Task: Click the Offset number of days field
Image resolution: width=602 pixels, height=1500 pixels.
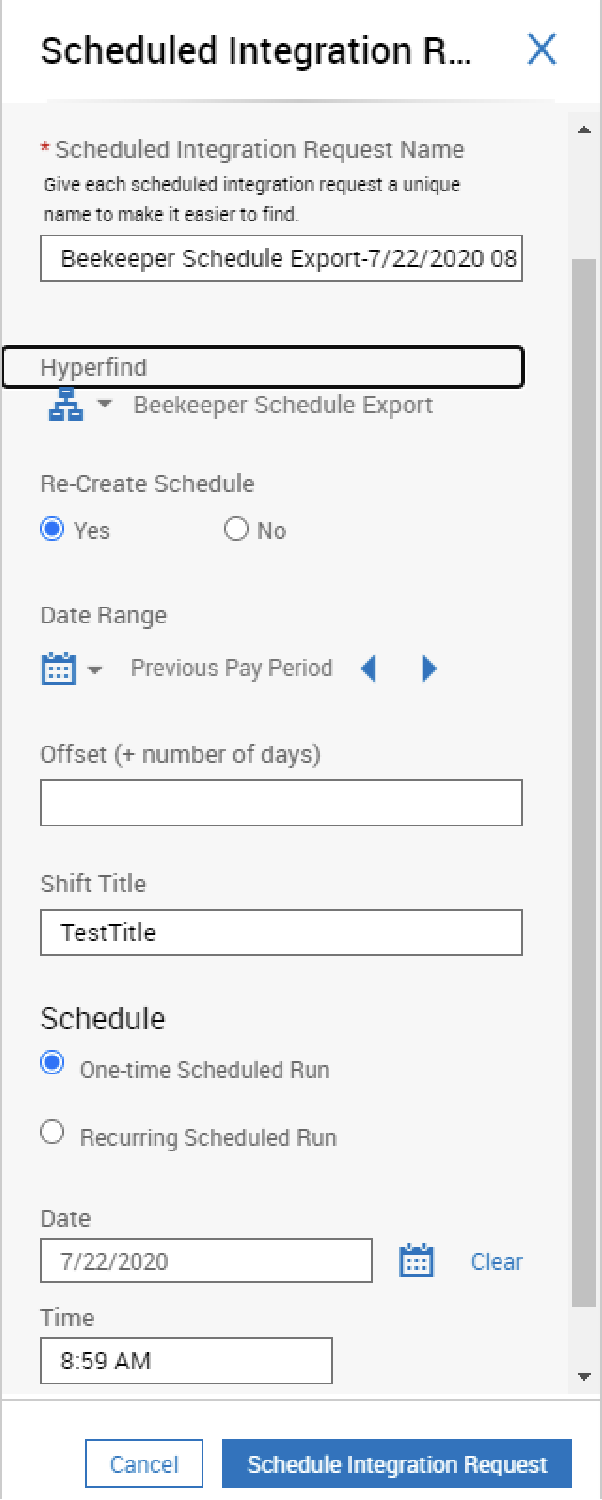Action: (x=281, y=803)
